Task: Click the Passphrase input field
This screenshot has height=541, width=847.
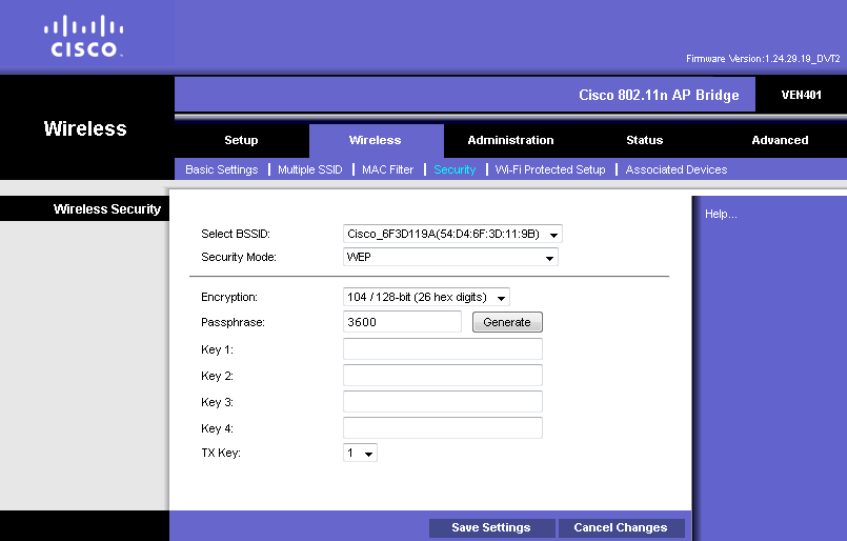Action: click(x=402, y=322)
